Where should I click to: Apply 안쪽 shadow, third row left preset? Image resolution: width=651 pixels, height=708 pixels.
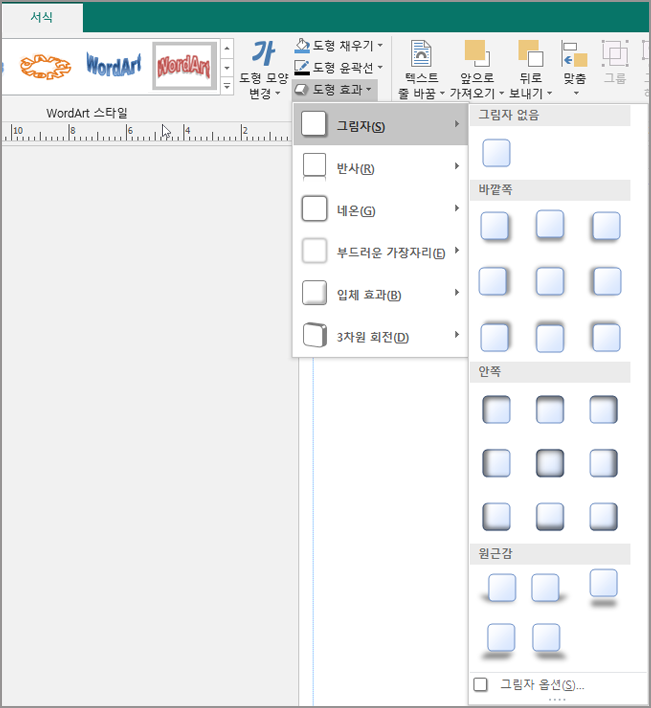496,517
